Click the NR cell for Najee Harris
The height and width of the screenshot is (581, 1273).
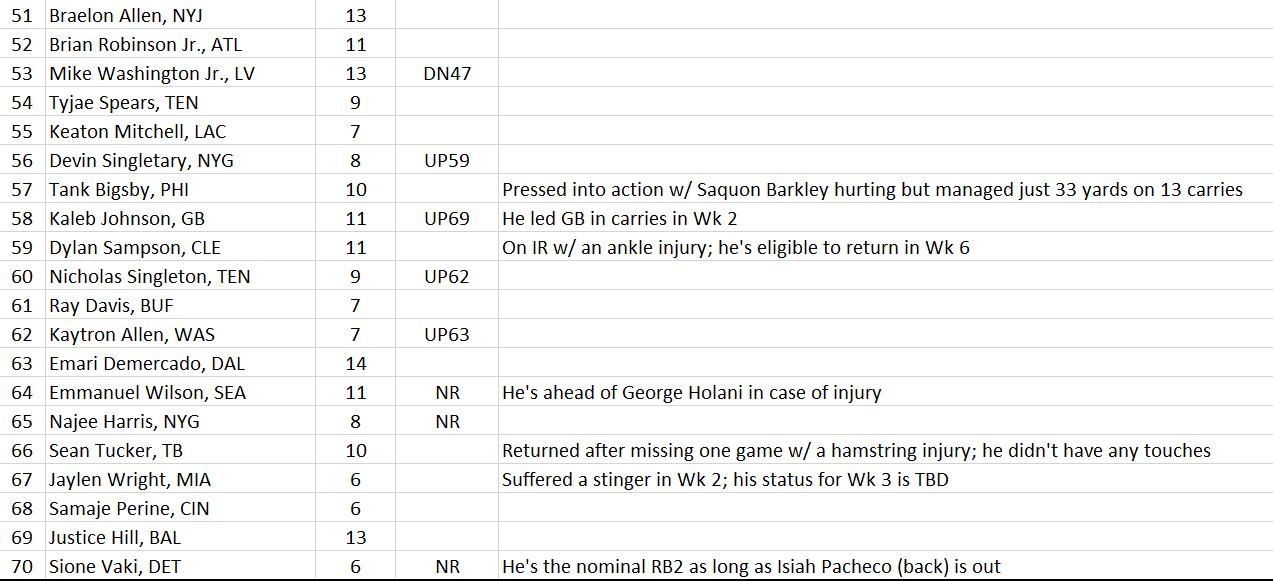pyautogui.click(x=446, y=421)
